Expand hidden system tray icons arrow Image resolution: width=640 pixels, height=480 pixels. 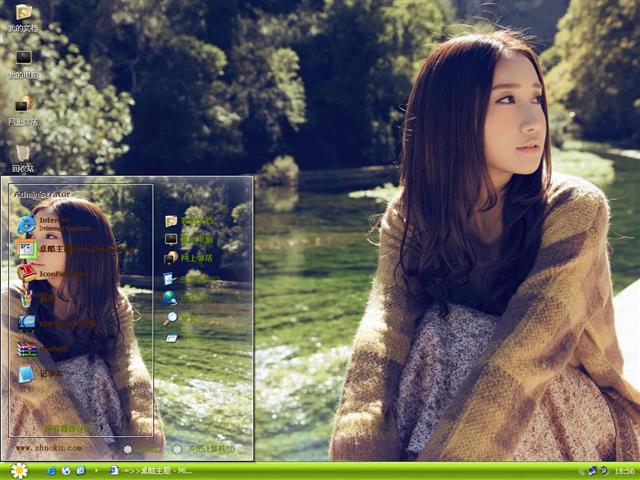pyautogui.click(x=582, y=471)
